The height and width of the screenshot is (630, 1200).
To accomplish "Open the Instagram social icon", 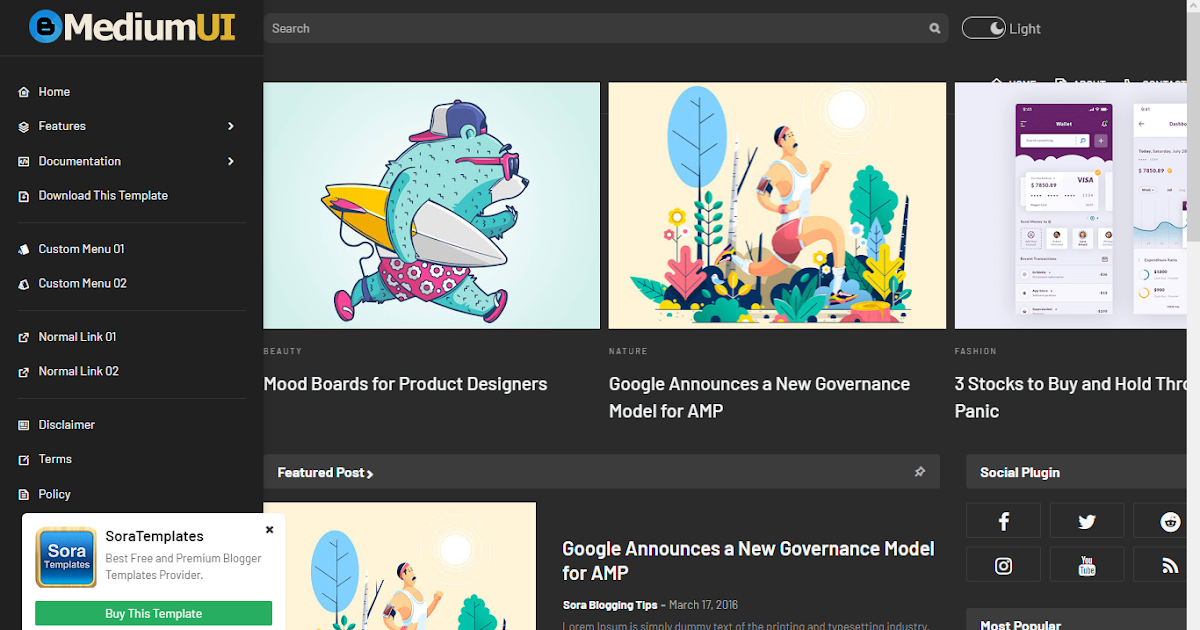I will pos(1003,564).
